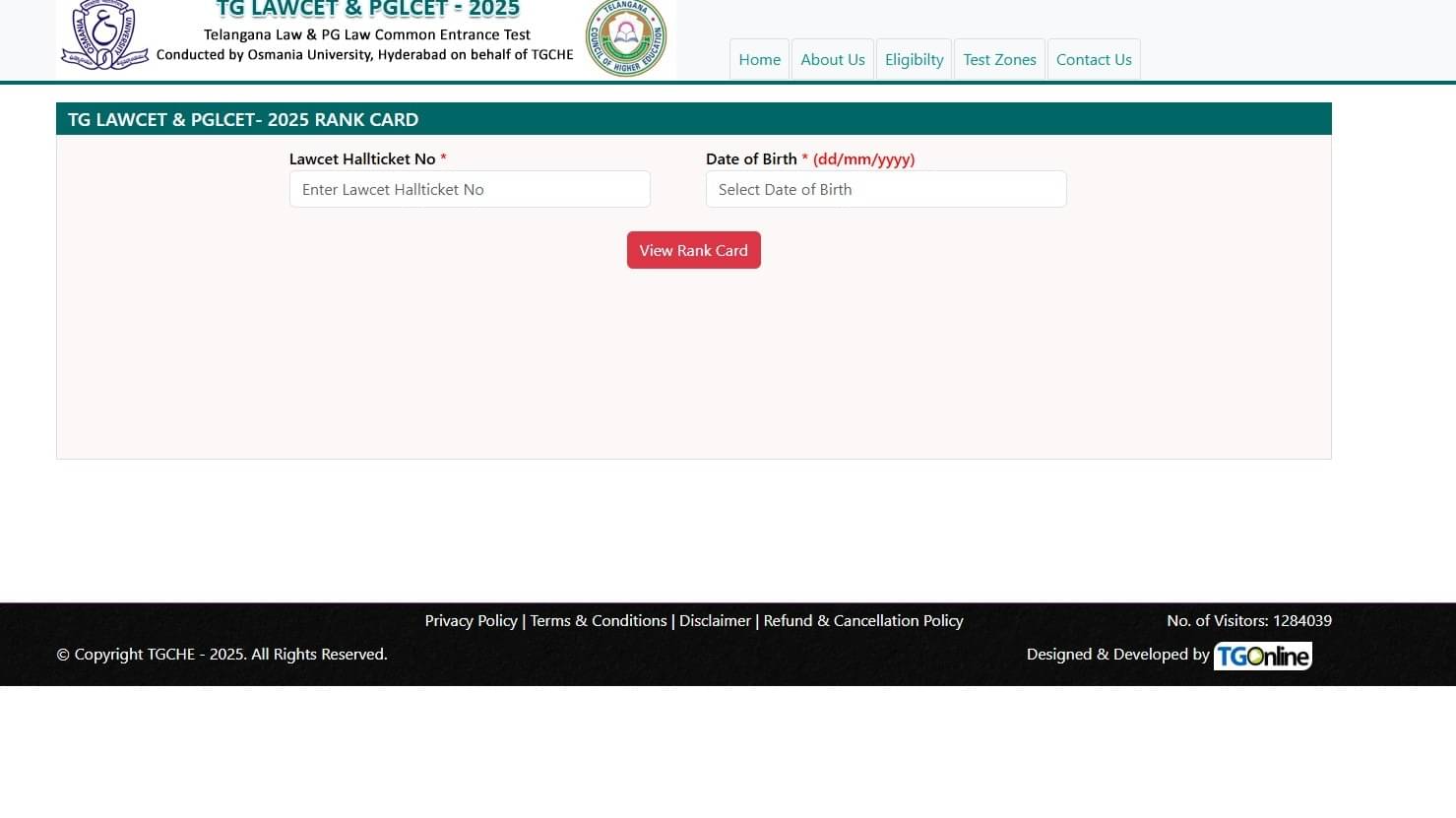Click the Telangana Council of Higher Education emblem

pos(626,37)
